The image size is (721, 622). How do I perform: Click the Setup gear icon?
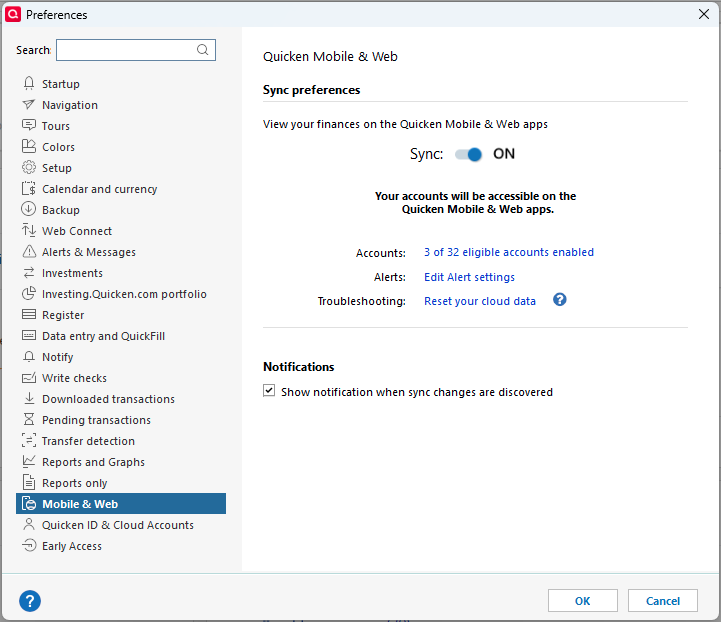tap(29, 167)
